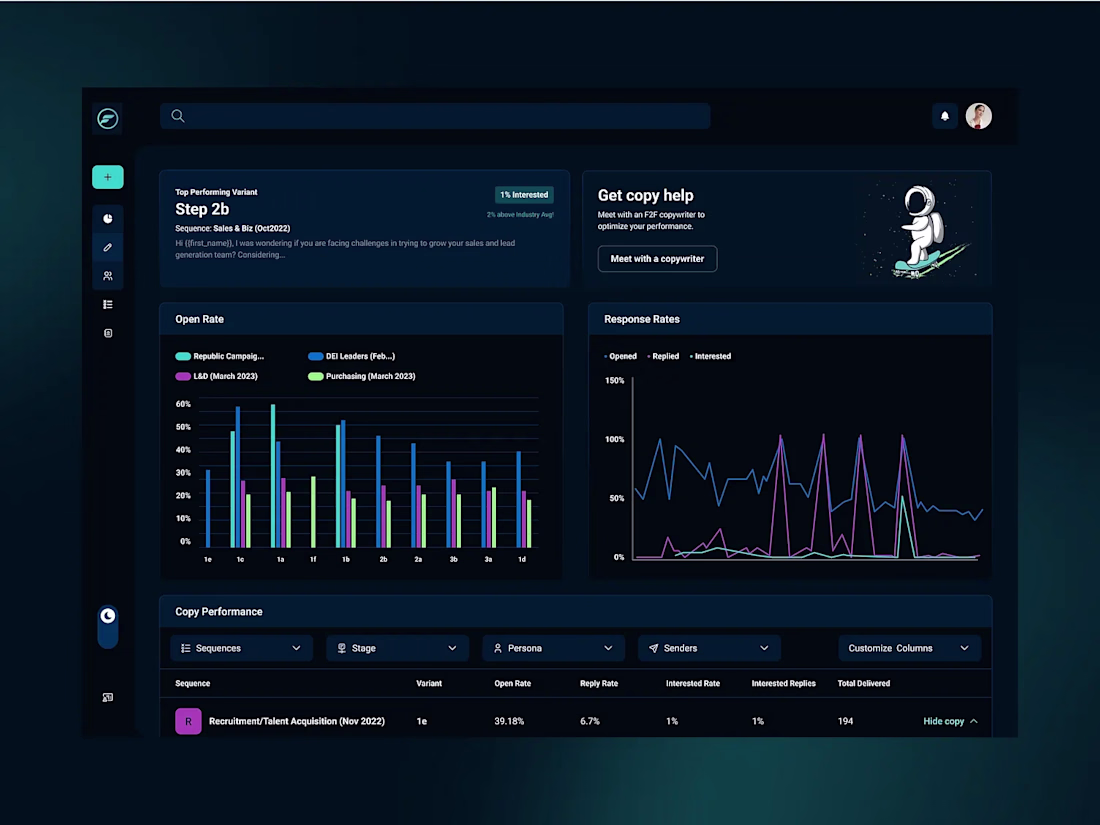Click the icon at sidebar bottom
Image resolution: width=1100 pixels, height=825 pixels.
coord(107,697)
